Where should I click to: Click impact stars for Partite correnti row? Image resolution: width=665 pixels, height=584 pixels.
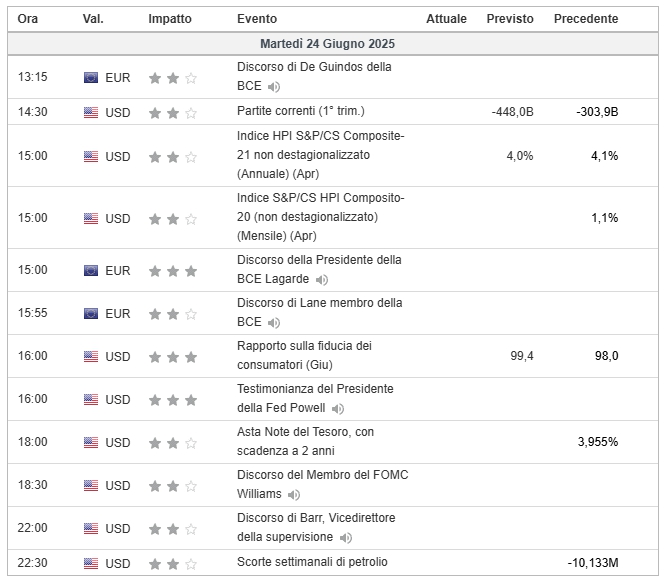click(173, 113)
